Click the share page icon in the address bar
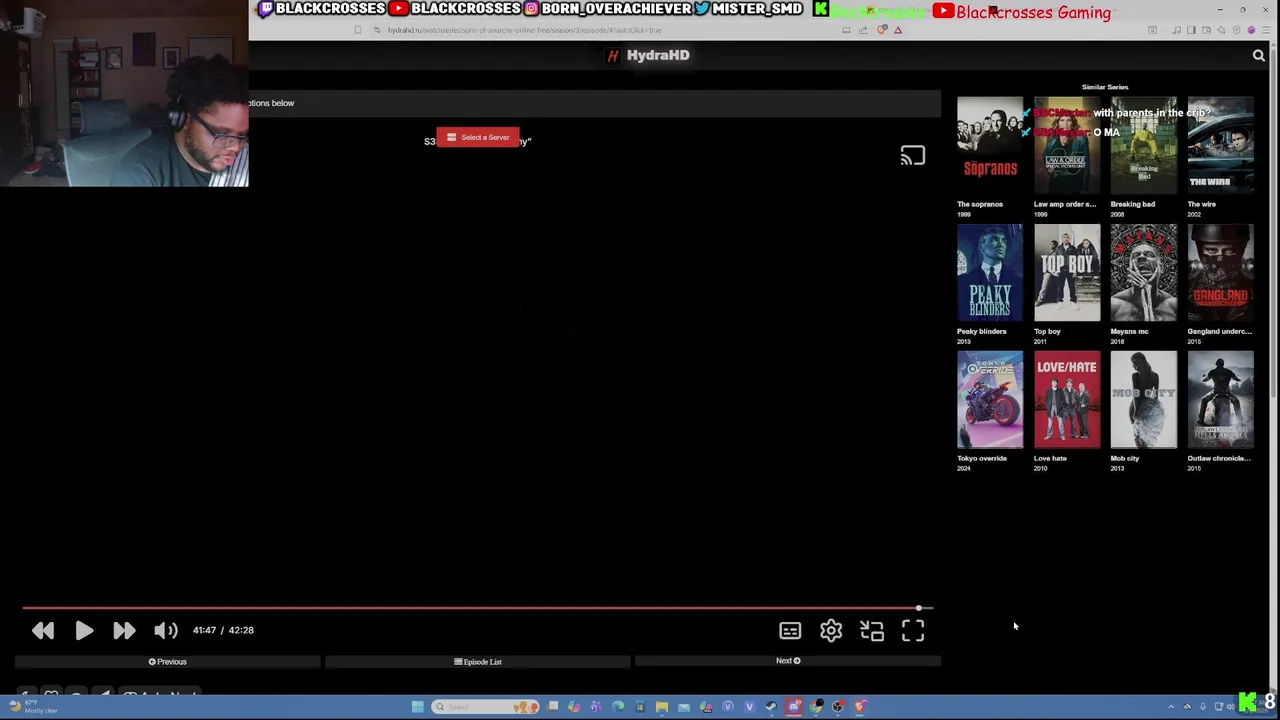This screenshot has height=720, width=1280. [x=863, y=30]
